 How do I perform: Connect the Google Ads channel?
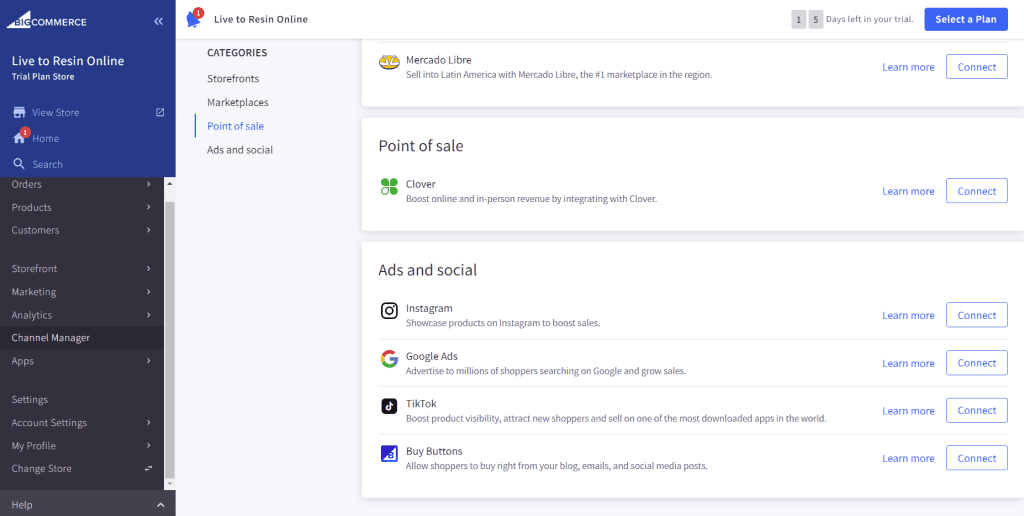coord(977,363)
